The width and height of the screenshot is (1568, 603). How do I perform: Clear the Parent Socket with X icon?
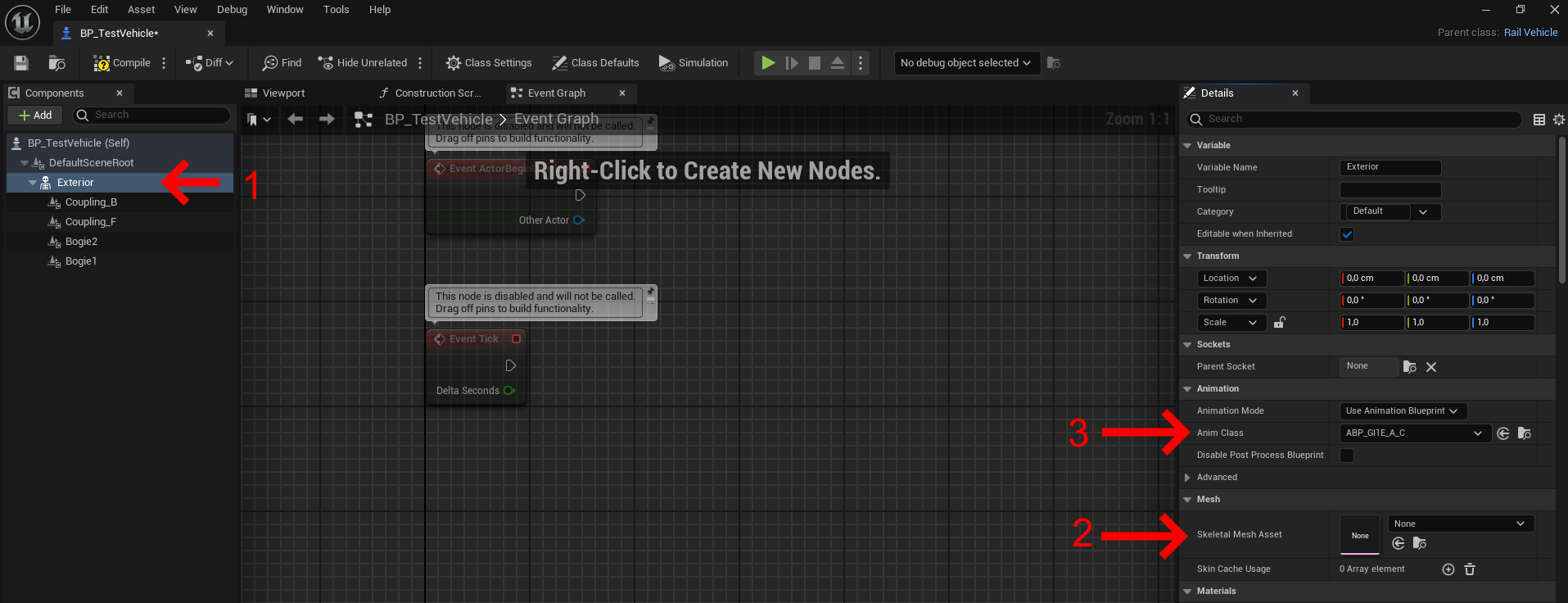[1431, 367]
